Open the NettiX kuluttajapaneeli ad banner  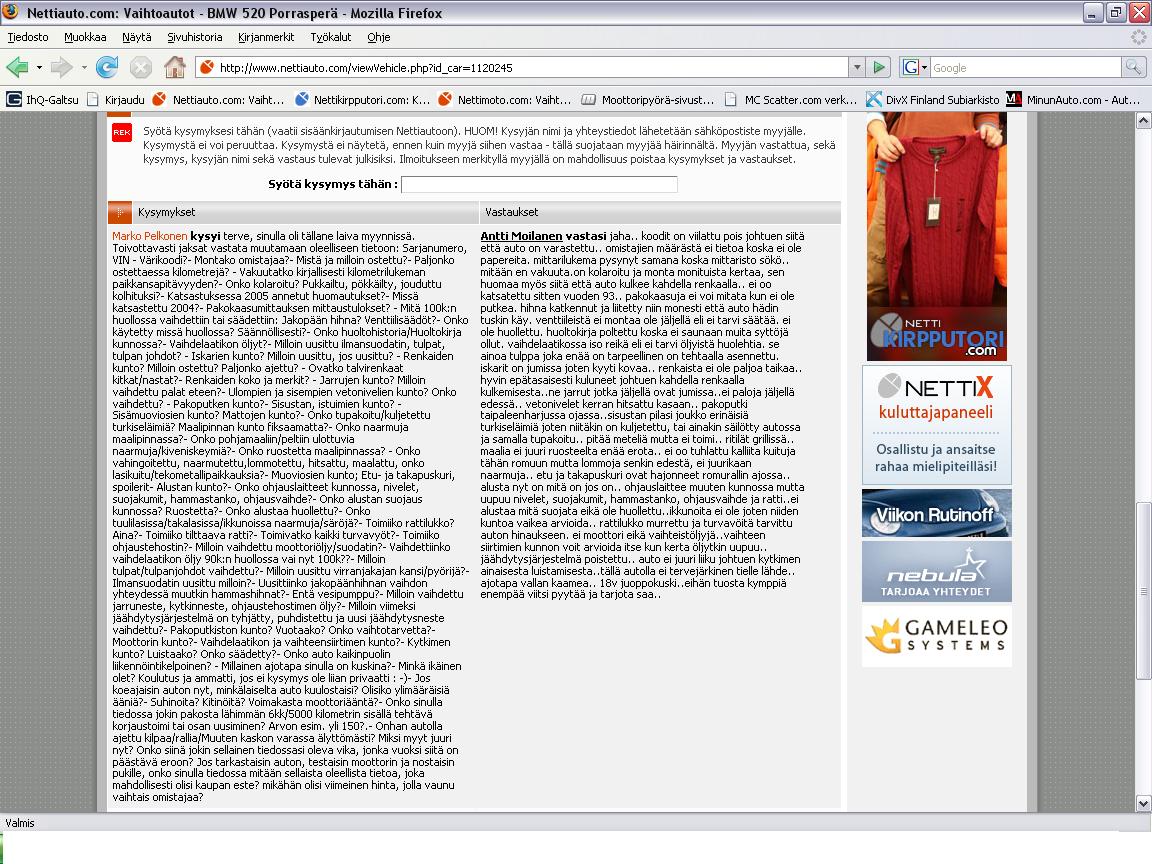pyautogui.click(x=936, y=425)
